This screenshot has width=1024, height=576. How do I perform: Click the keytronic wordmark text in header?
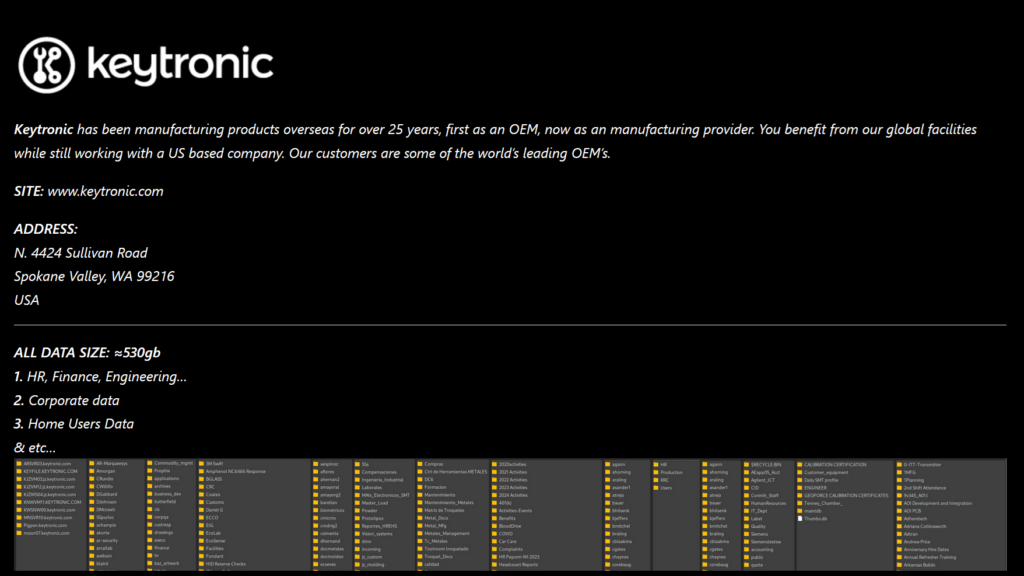180,64
